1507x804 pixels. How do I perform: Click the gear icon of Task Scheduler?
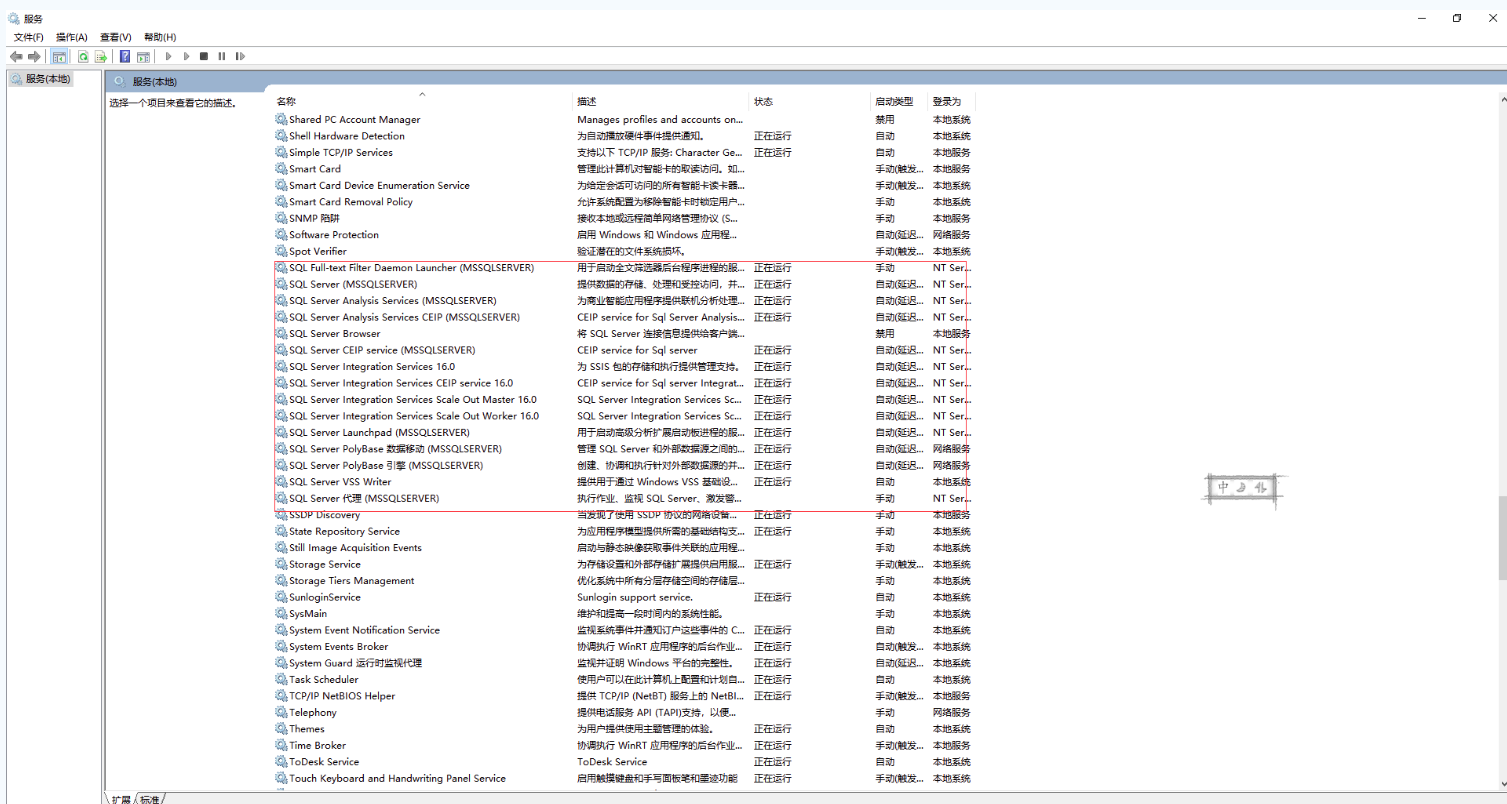pyautogui.click(x=281, y=680)
